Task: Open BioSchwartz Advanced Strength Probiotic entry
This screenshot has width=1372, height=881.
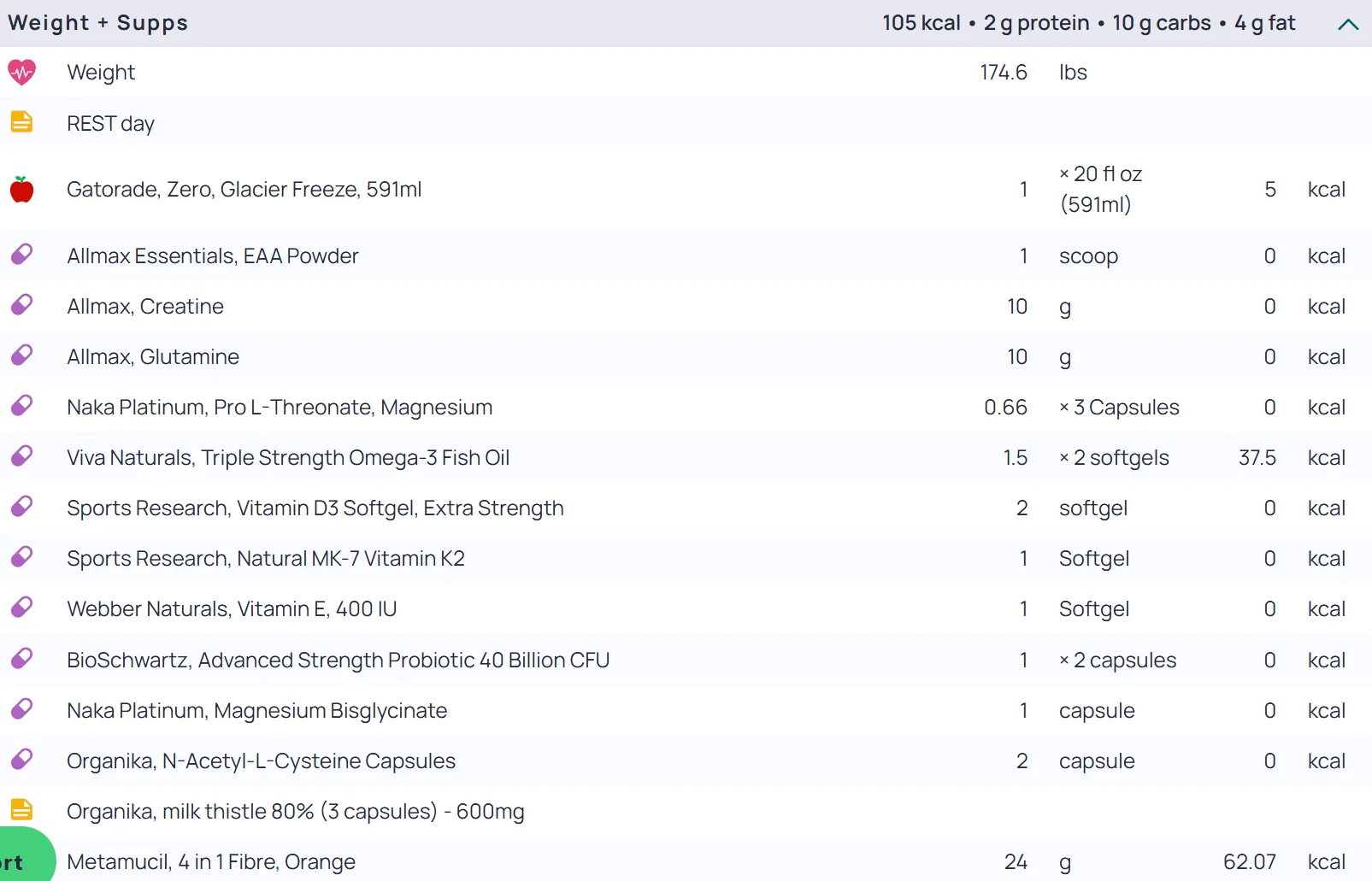Action: tap(339, 661)
